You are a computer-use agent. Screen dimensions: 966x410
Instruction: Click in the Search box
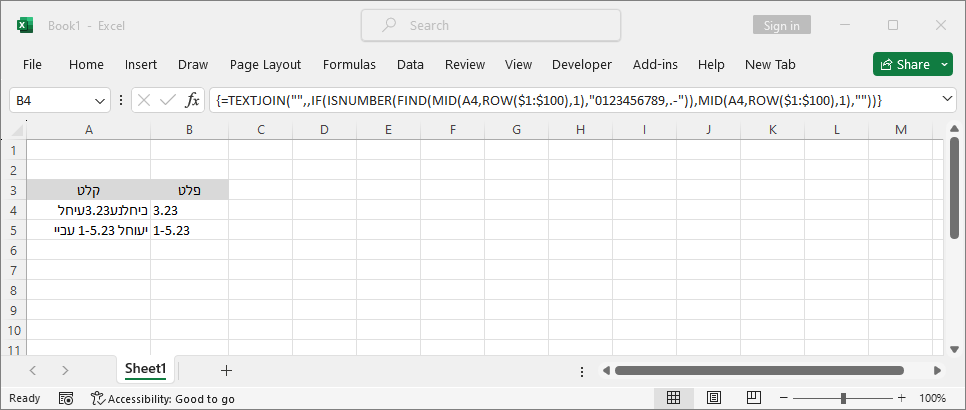coord(490,25)
